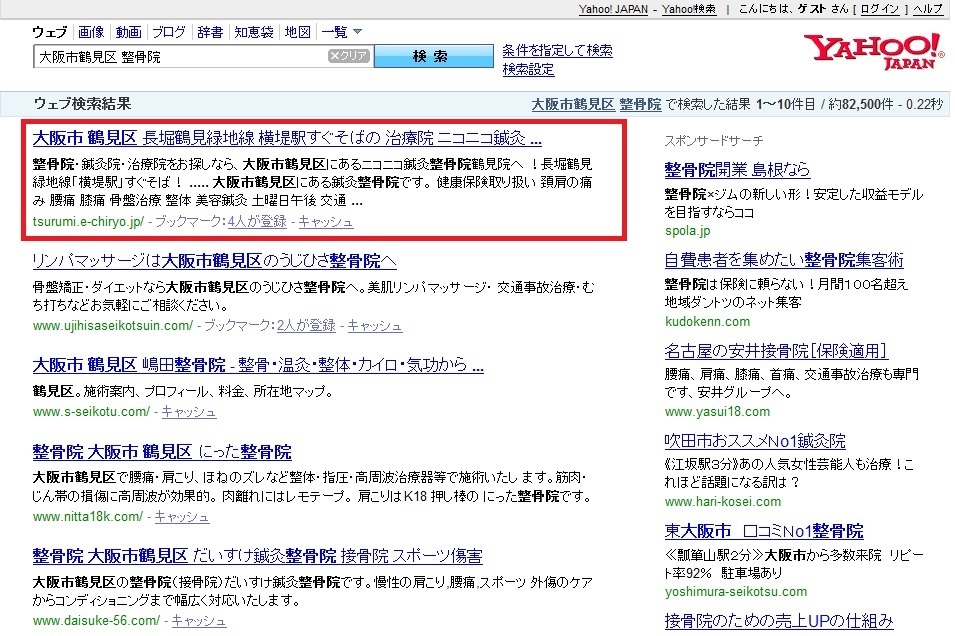Open the 辞書 search tab
Screen dimensions: 955x636
point(210,32)
